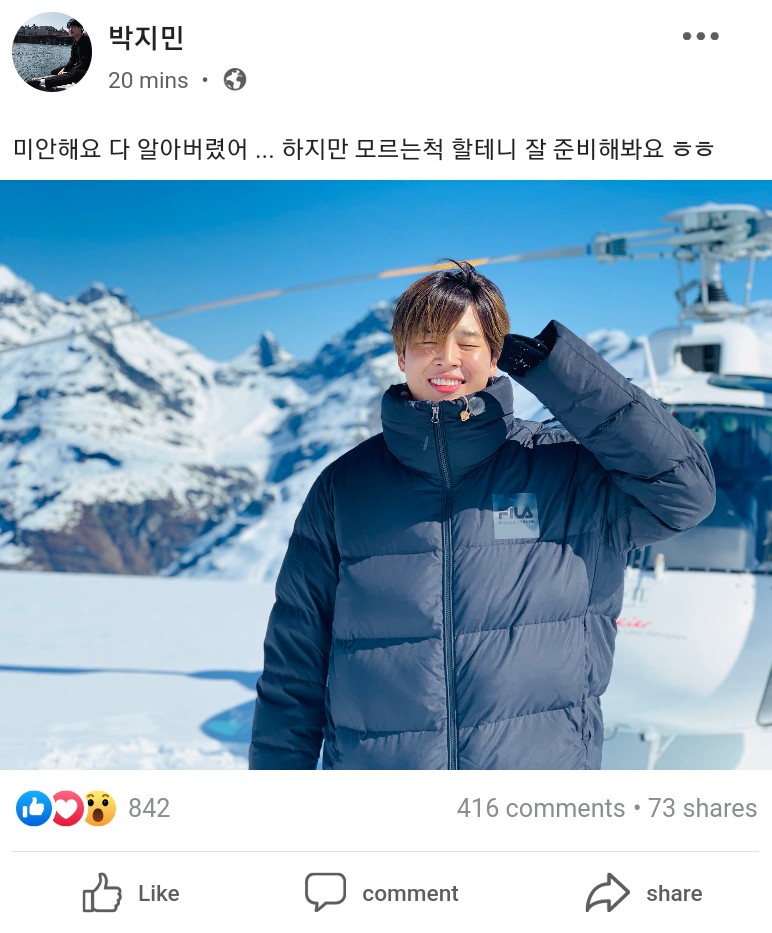Click the blue like reaction emoji

[x=34, y=808]
